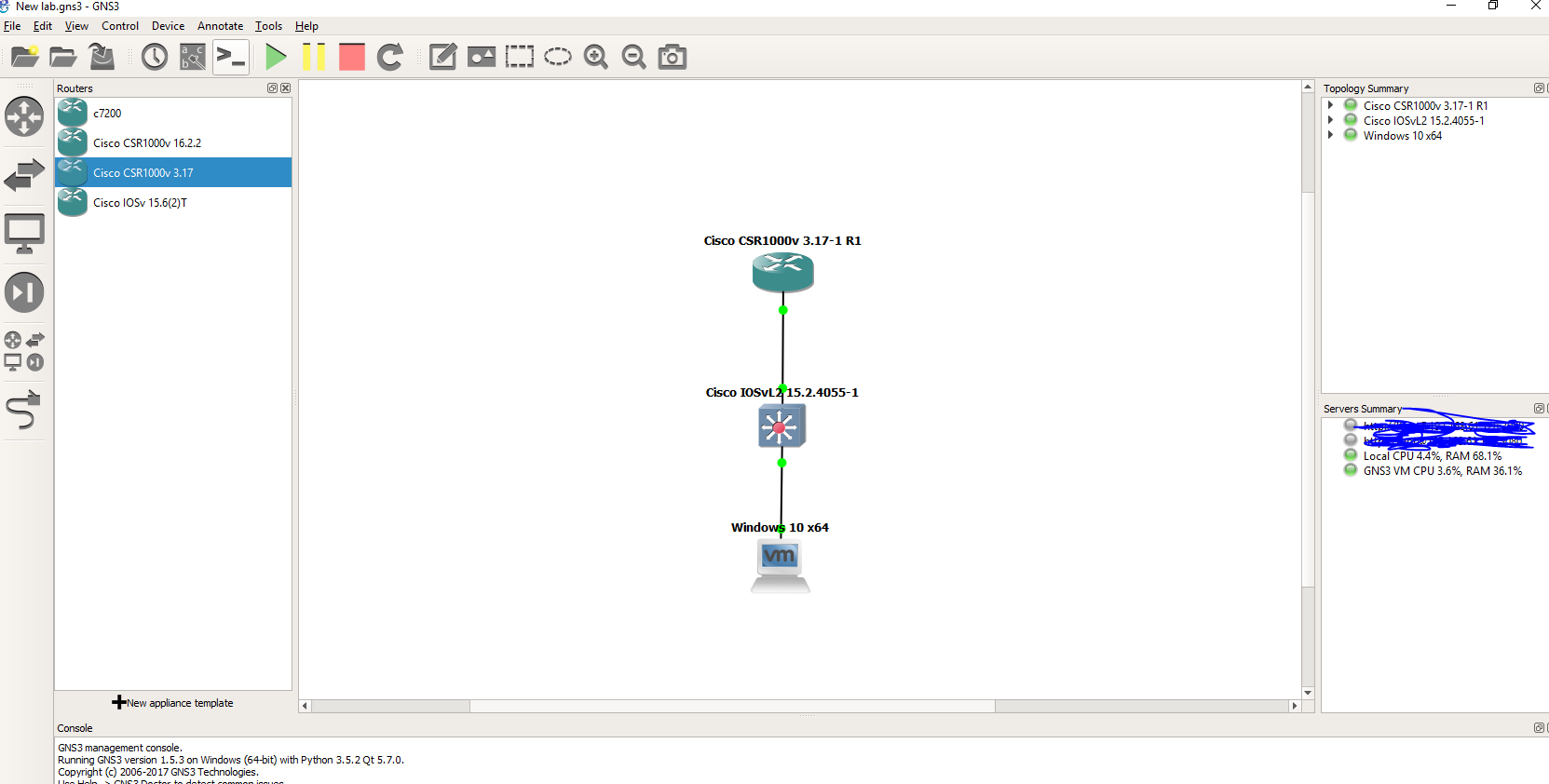Image resolution: width=1549 pixels, height=784 pixels.
Task: Click scroll down arrow of canvas
Action: [1308, 693]
